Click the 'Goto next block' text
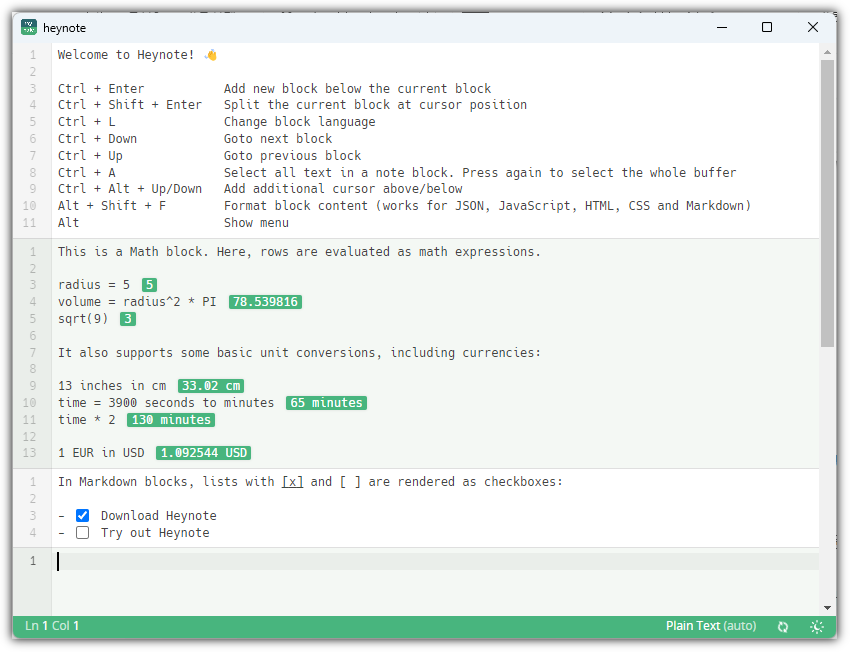This screenshot has width=850, height=652. pos(278,139)
